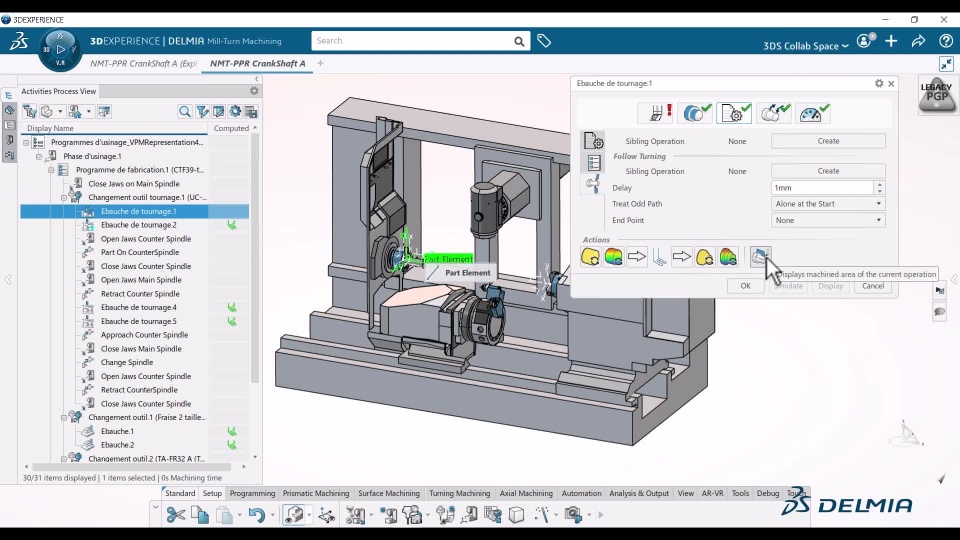This screenshot has height=540, width=960.
Task: Collapse Programmes d'usinage root node
Action: pos(26,142)
